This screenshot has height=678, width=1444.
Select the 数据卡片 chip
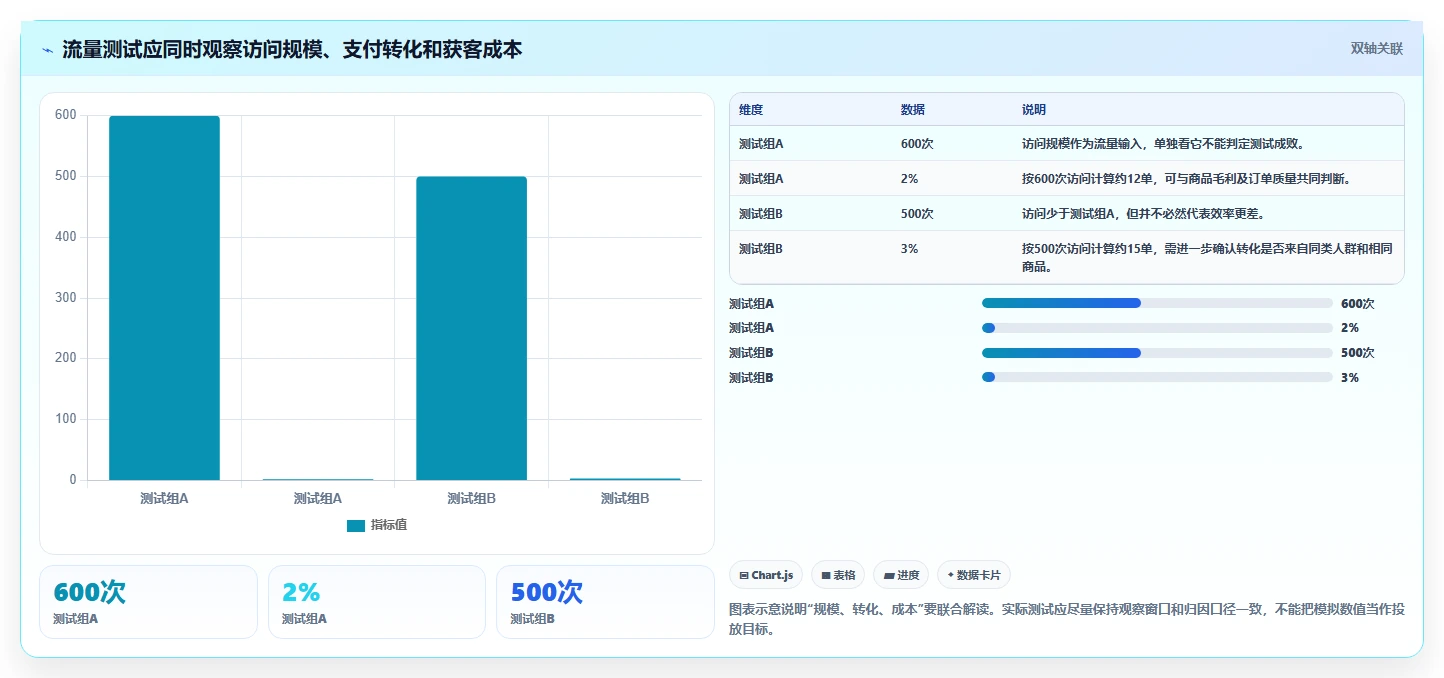(974, 575)
